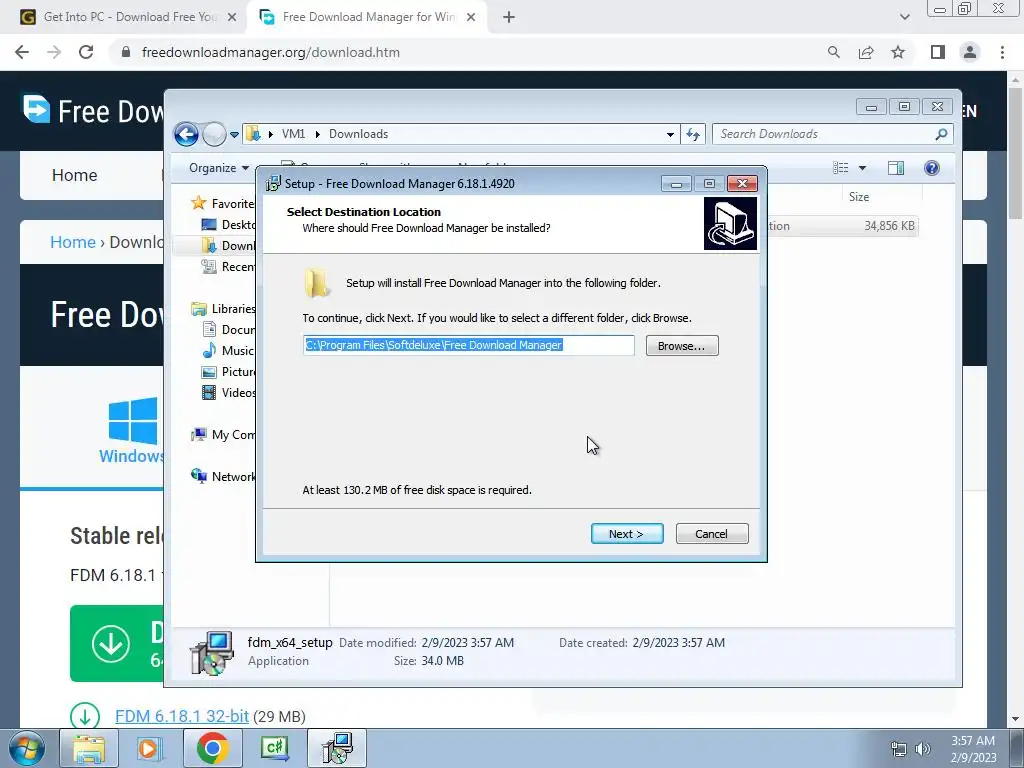Toggle Chrome side panel
Viewport: 1024px width, 768px height.
(x=938, y=52)
